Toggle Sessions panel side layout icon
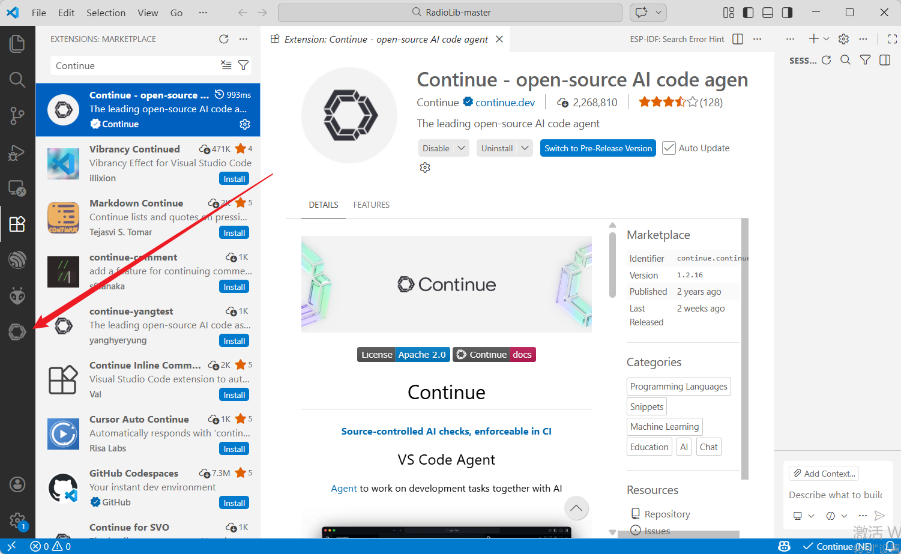901x554 pixels. pyautogui.click(x=884, y=60)
